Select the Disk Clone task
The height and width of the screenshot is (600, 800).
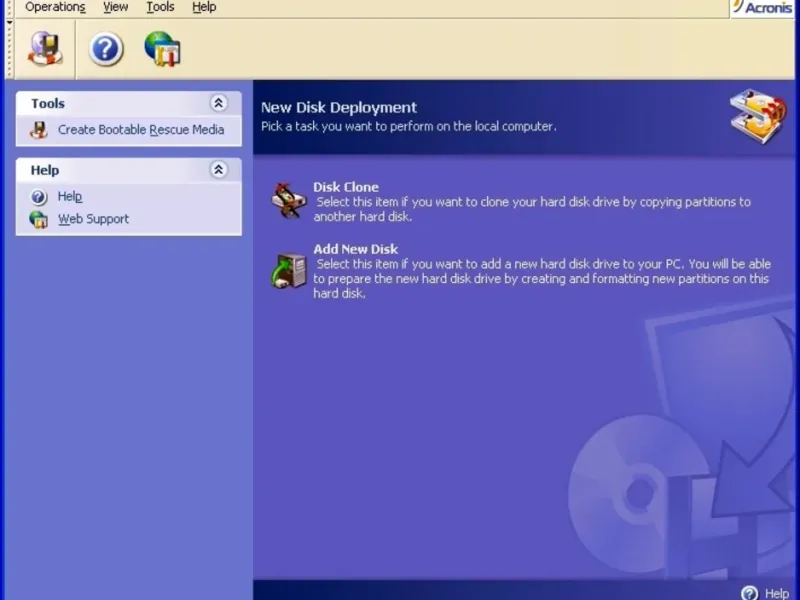coord(346,187)
